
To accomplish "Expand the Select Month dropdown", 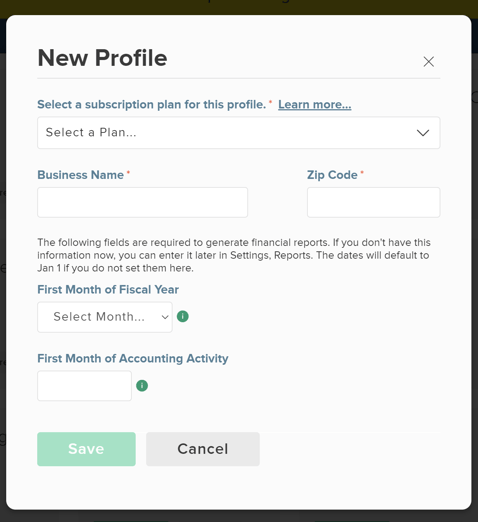I will pyautogui.click(x=105, y=317).
